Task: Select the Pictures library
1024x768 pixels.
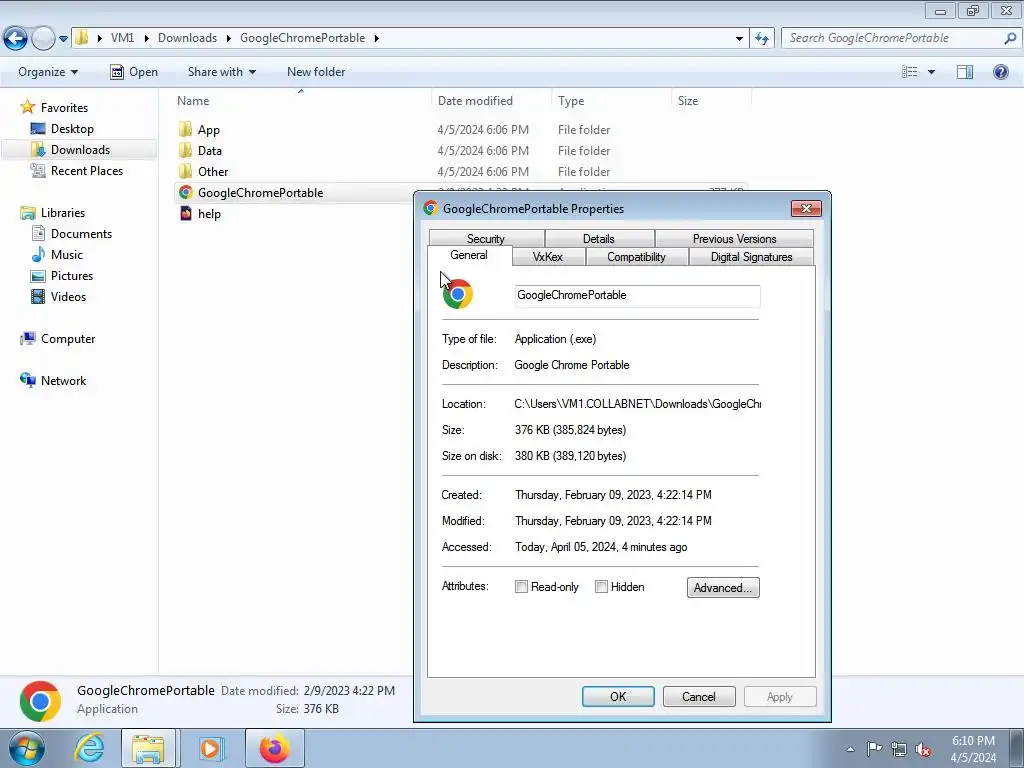Action: (x=72, y=276)
